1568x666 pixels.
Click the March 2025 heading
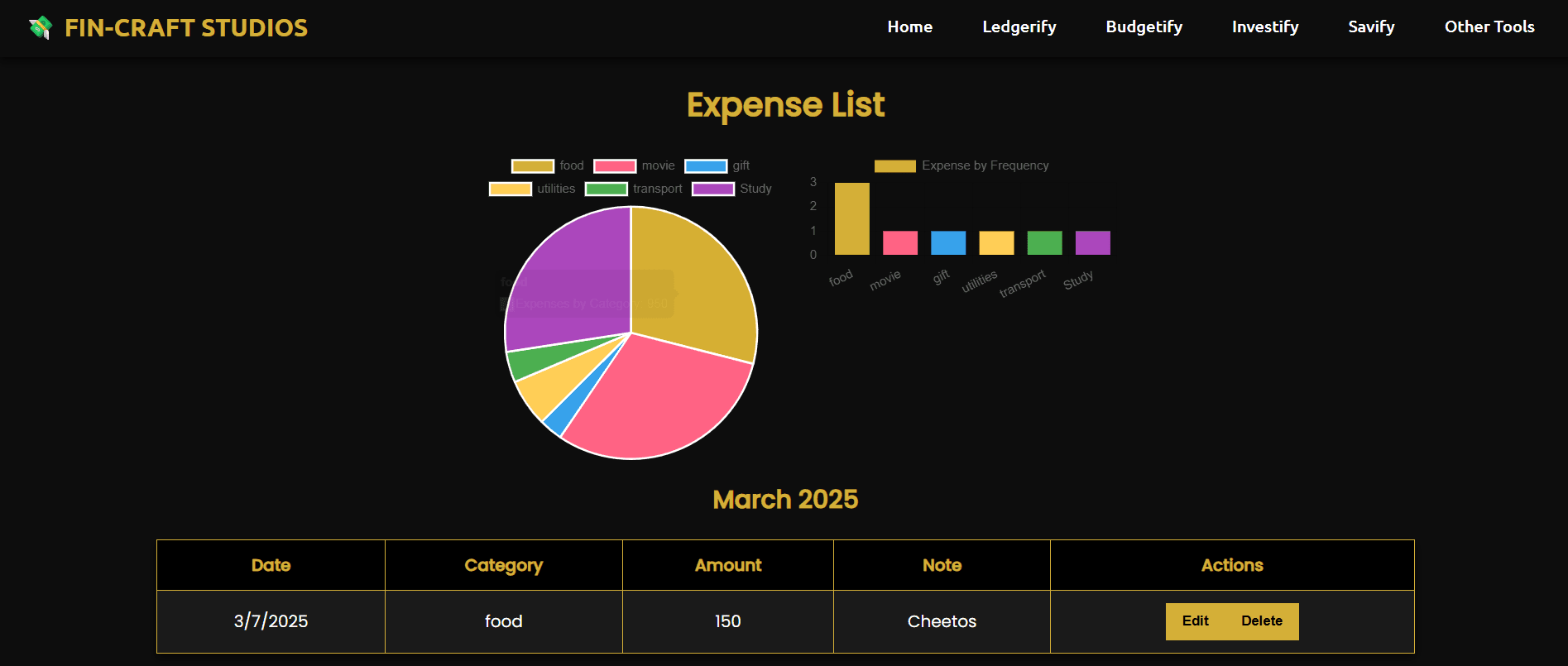(785, 500)
